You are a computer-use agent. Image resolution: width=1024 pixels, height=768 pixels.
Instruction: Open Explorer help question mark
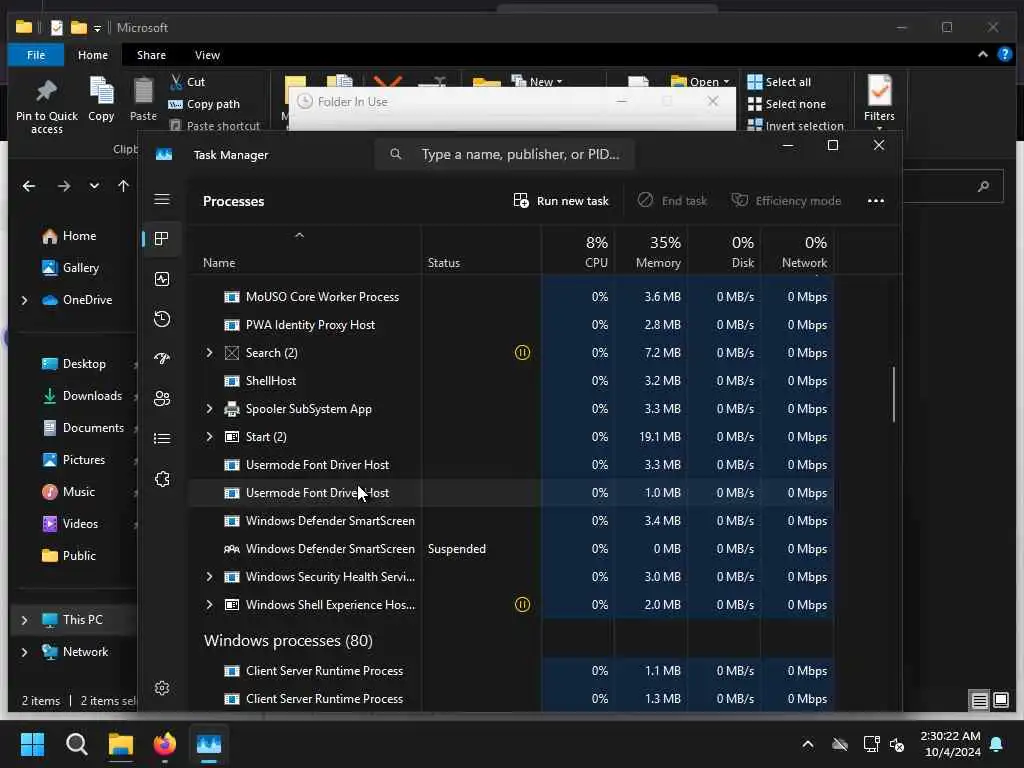[x=1004, y=55]
